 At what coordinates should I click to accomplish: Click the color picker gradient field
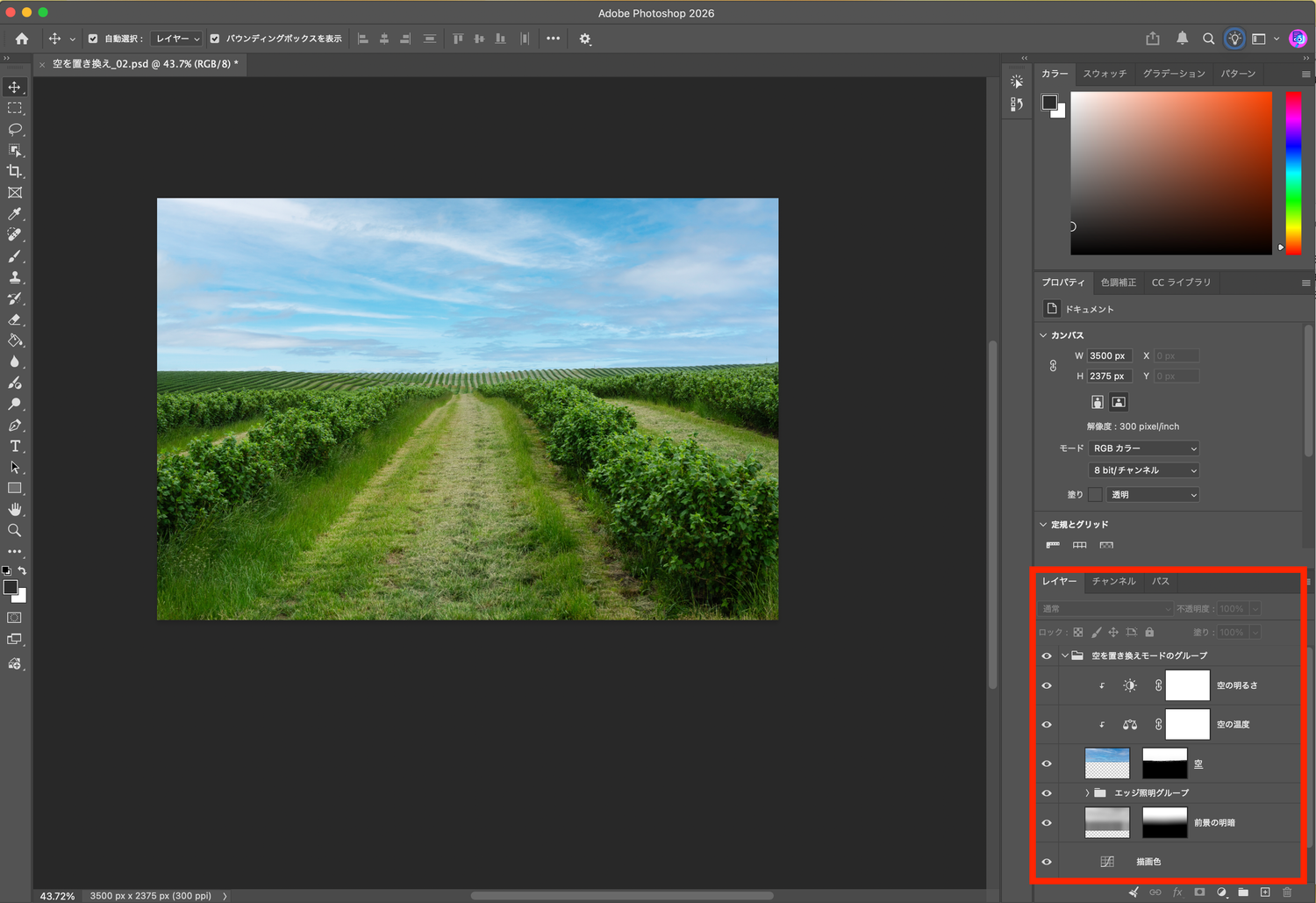[1171, 173]
